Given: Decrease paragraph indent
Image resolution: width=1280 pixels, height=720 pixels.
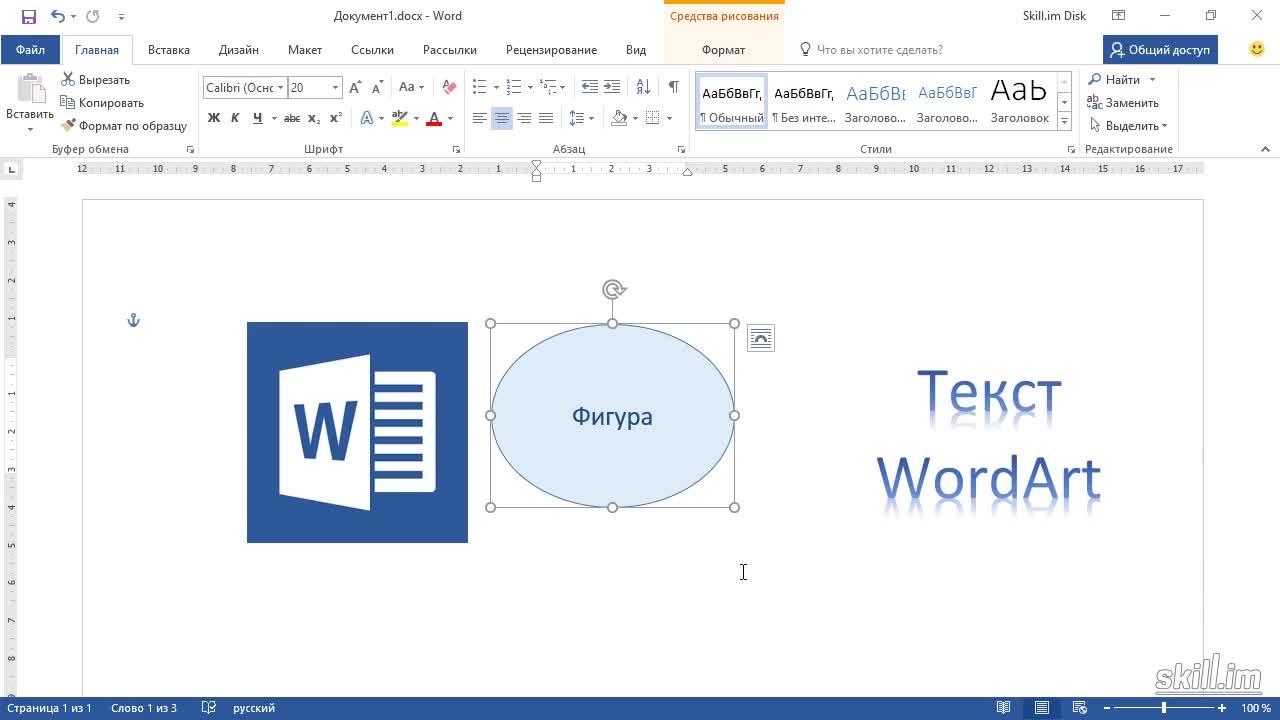Looking at the screenshot, I should tap(590, 88).
